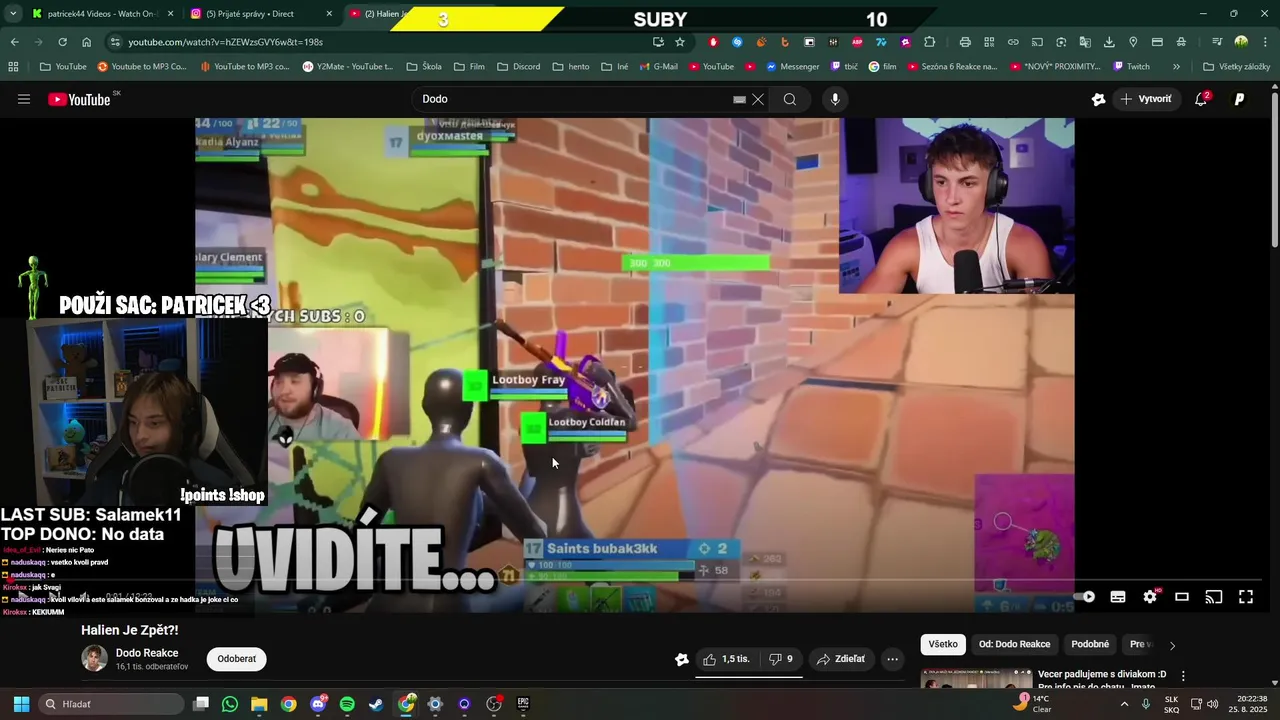The width and height of the screenshot is (1280, 720).
Task: Clear the search box with the X
Action: pos(758,99)
